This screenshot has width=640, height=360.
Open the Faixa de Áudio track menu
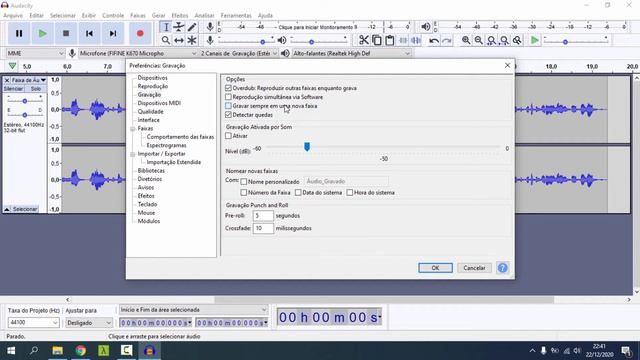29,80
